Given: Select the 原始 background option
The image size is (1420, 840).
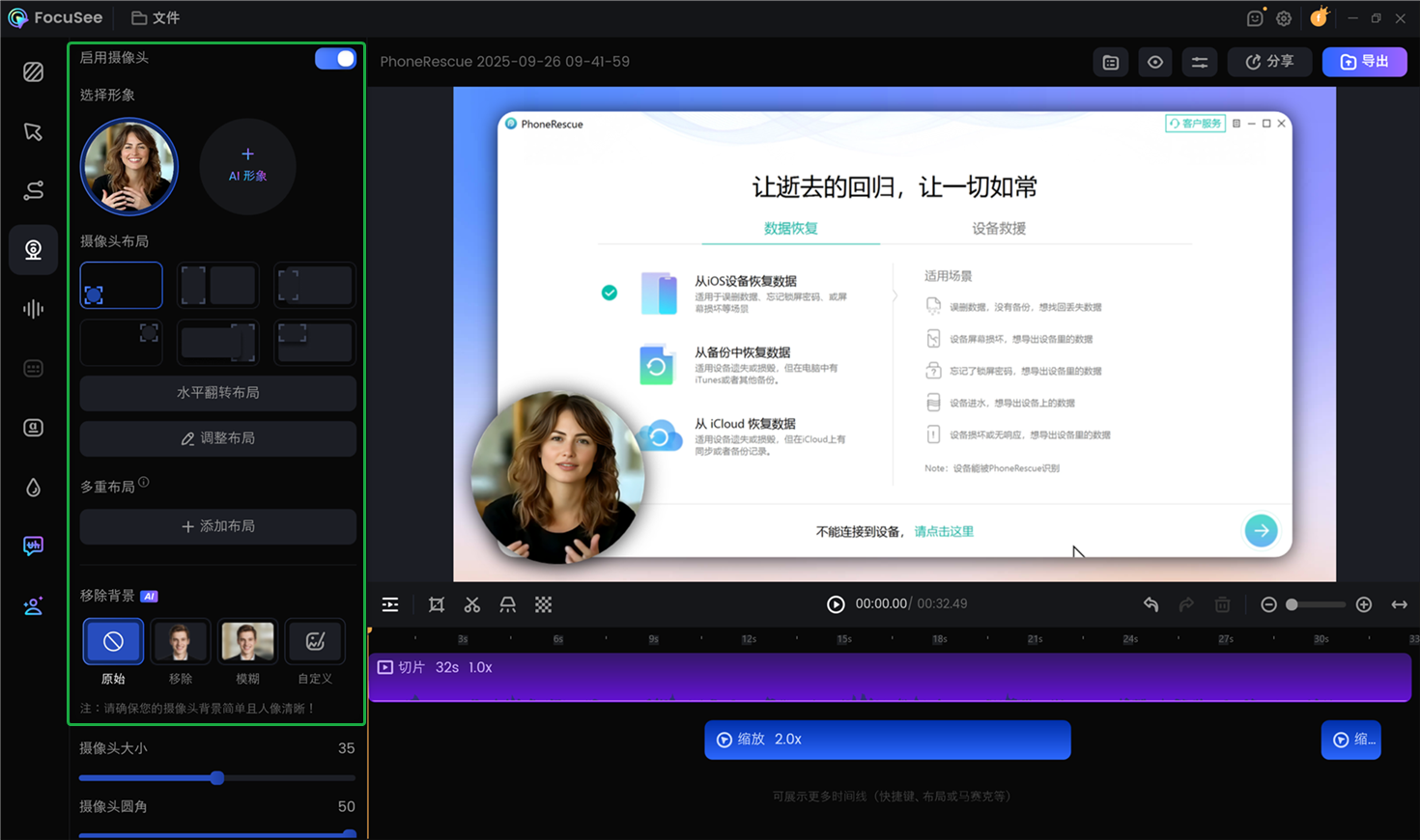Looking at the screenshot, I should click(113, 642).
